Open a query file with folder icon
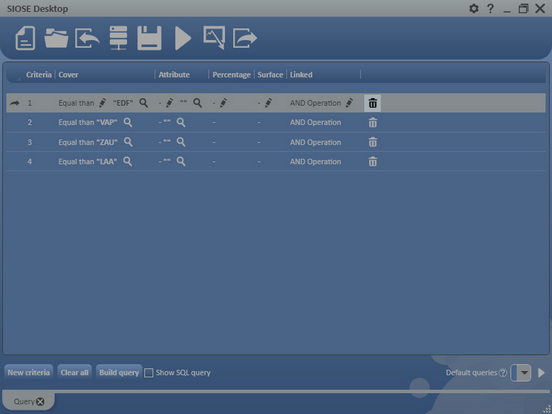 pos(56,38)
